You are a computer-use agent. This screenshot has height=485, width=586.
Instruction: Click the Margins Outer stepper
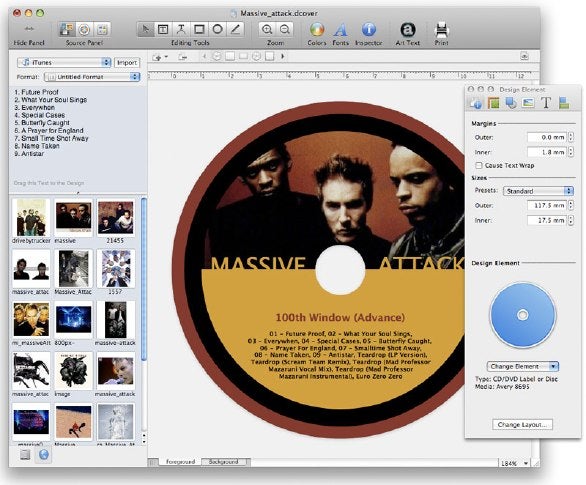point(571,138)
